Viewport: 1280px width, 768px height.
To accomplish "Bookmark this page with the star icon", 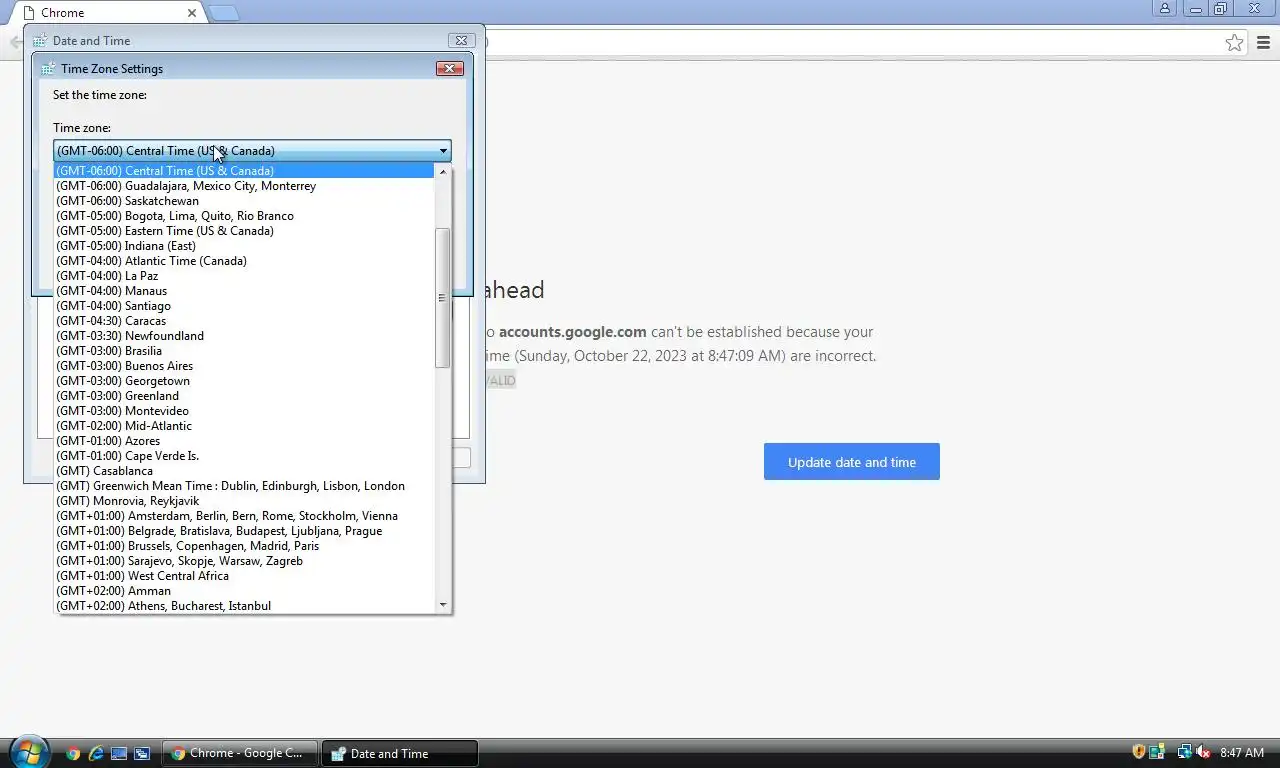I will [1234, 42].
